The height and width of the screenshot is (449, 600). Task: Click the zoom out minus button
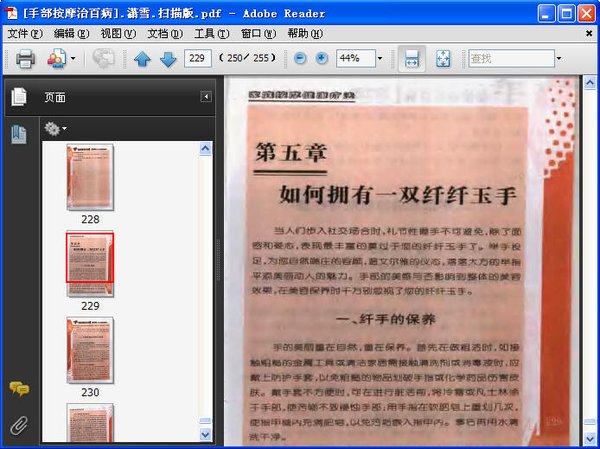coord(300,58)
